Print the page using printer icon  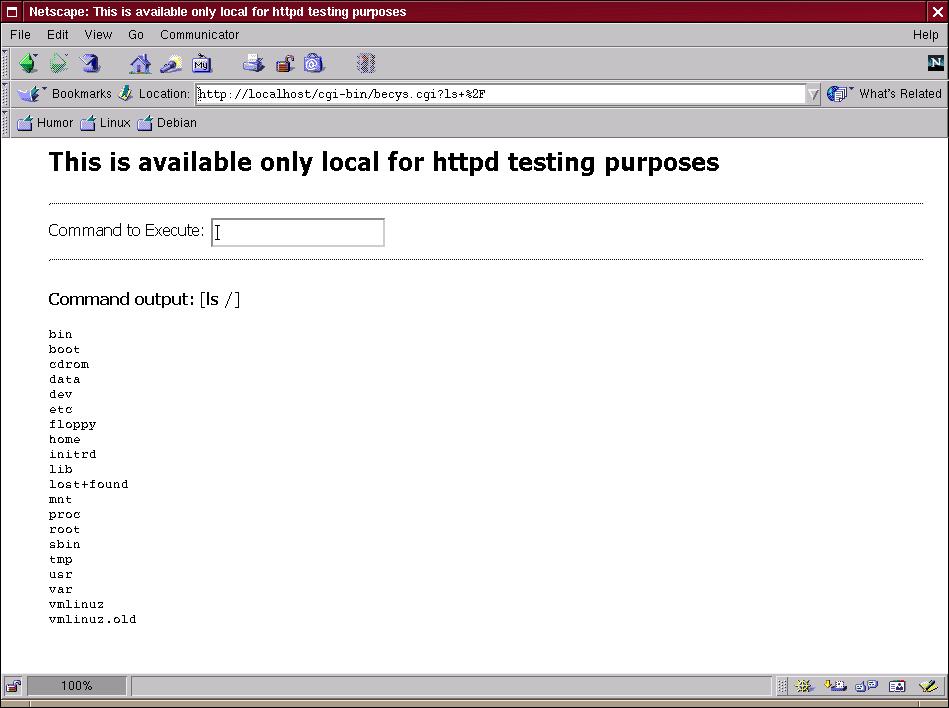(x=253, y=64)
